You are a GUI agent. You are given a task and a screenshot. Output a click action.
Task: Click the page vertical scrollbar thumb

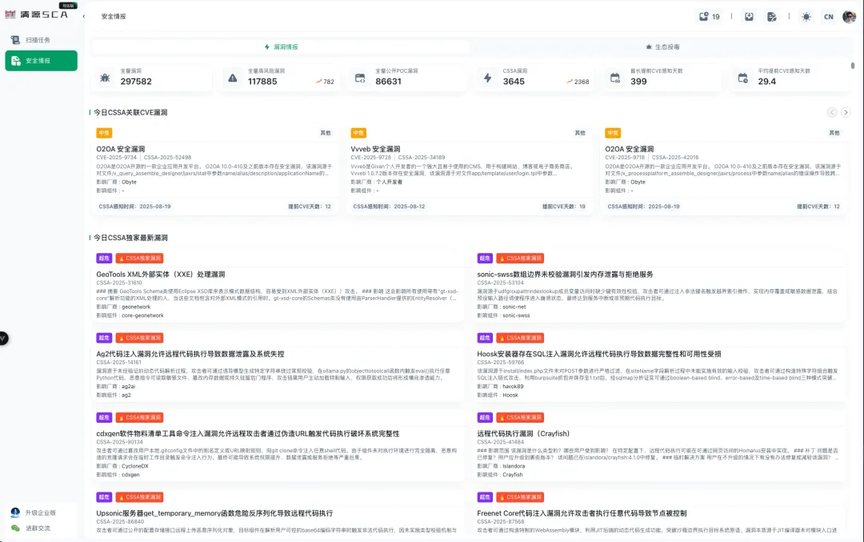pyautogui.click(x=852, y=66)
